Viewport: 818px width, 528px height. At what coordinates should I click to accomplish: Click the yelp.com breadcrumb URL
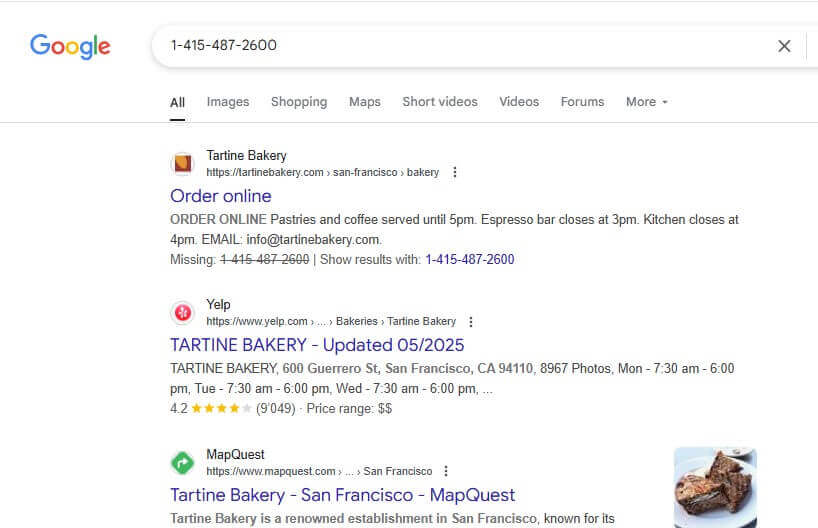tap(331, 321)
